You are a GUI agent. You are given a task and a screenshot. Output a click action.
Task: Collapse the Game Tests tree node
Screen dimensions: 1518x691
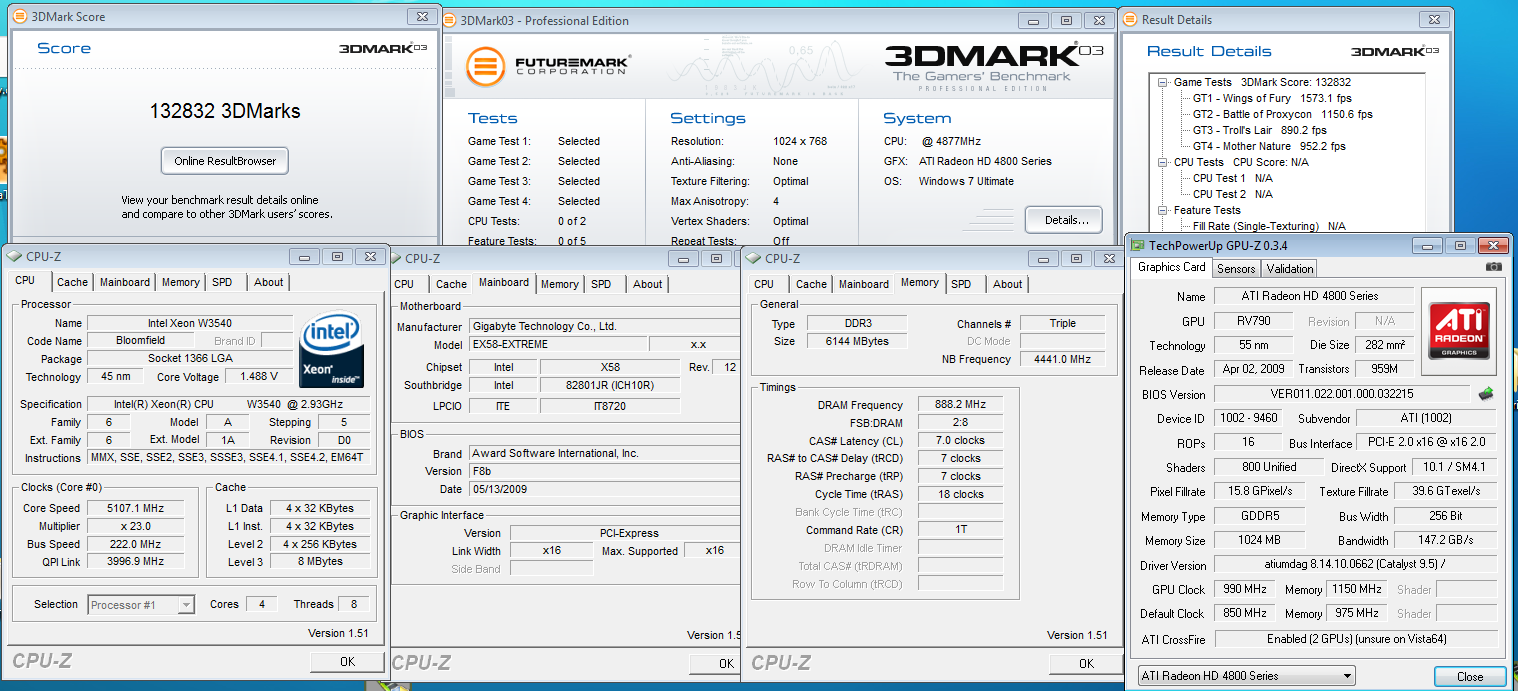pos(1164,82)
